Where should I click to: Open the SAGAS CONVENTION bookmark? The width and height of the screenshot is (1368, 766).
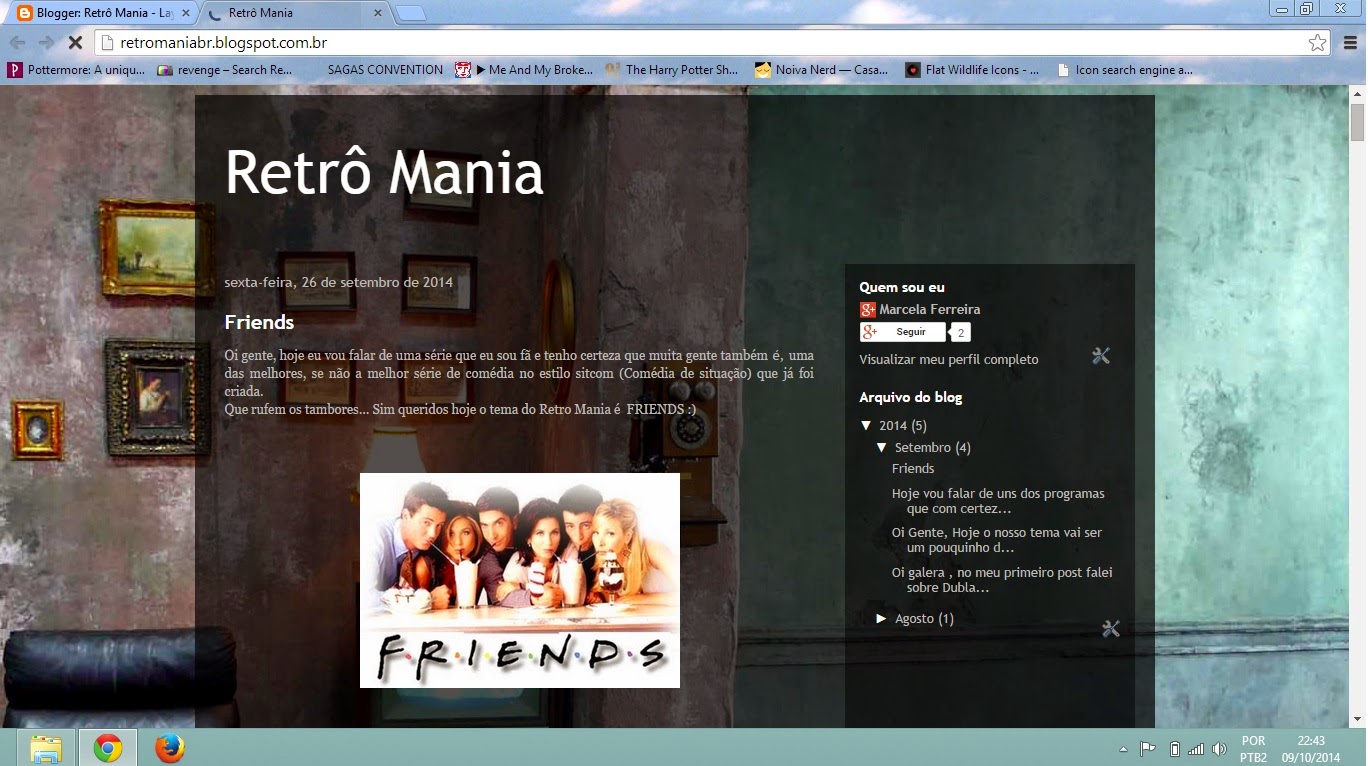point(385,70)
